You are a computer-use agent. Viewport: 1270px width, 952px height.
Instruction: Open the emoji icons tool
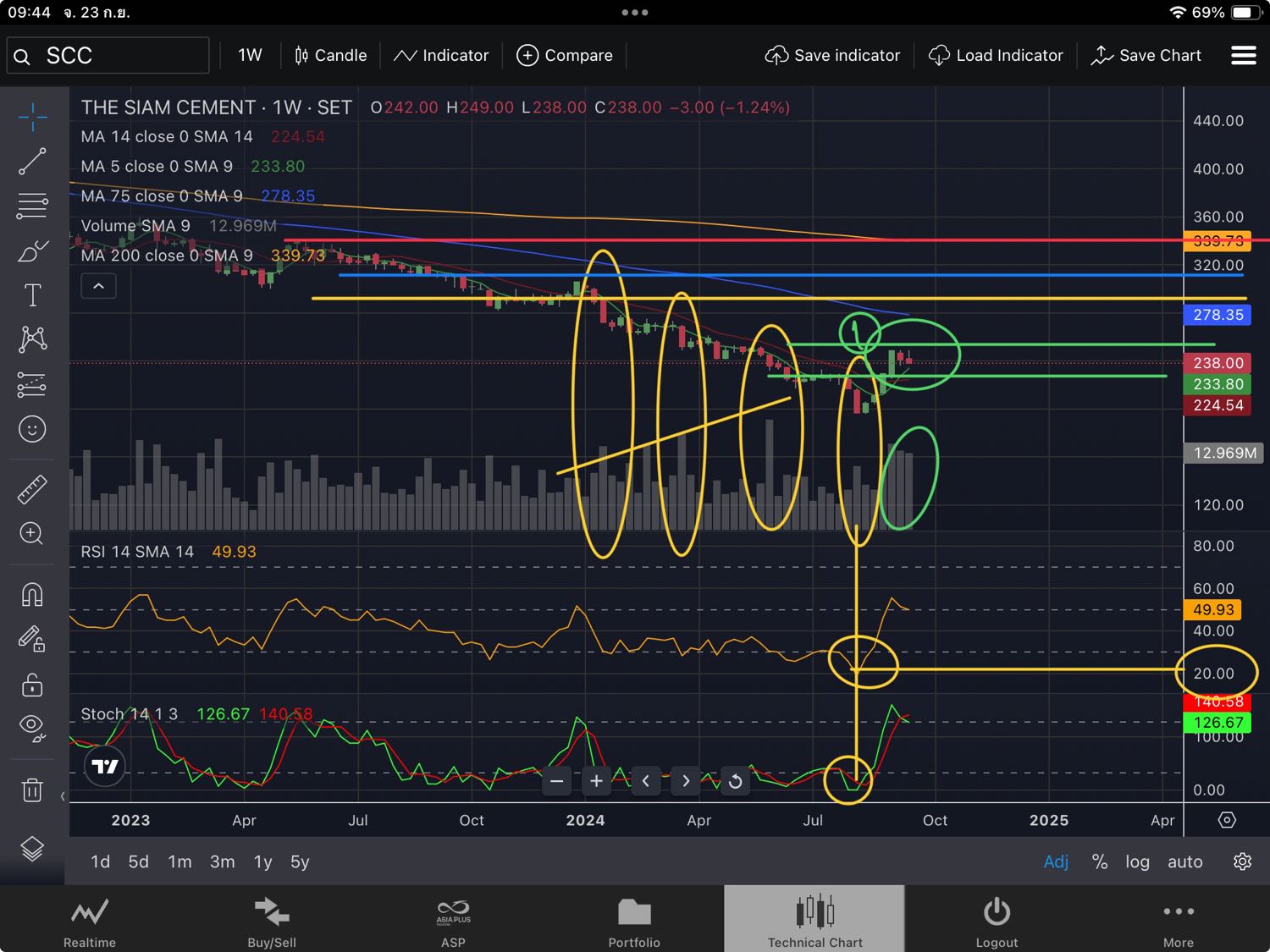(32, 429)
